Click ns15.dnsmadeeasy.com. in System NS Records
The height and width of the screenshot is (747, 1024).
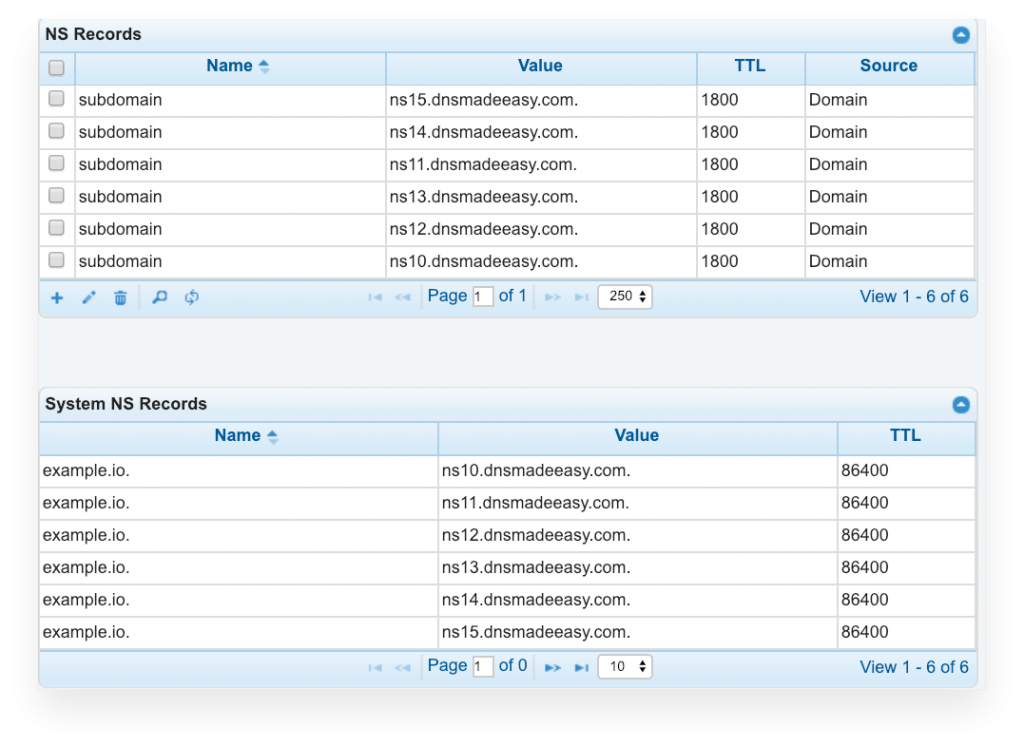536,633
